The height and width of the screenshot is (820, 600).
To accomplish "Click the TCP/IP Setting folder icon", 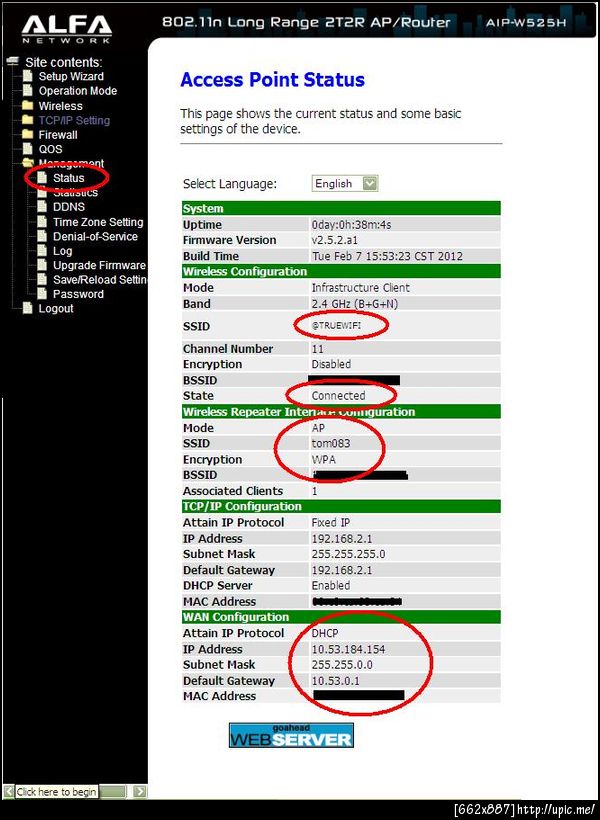I will coord(28,120).
